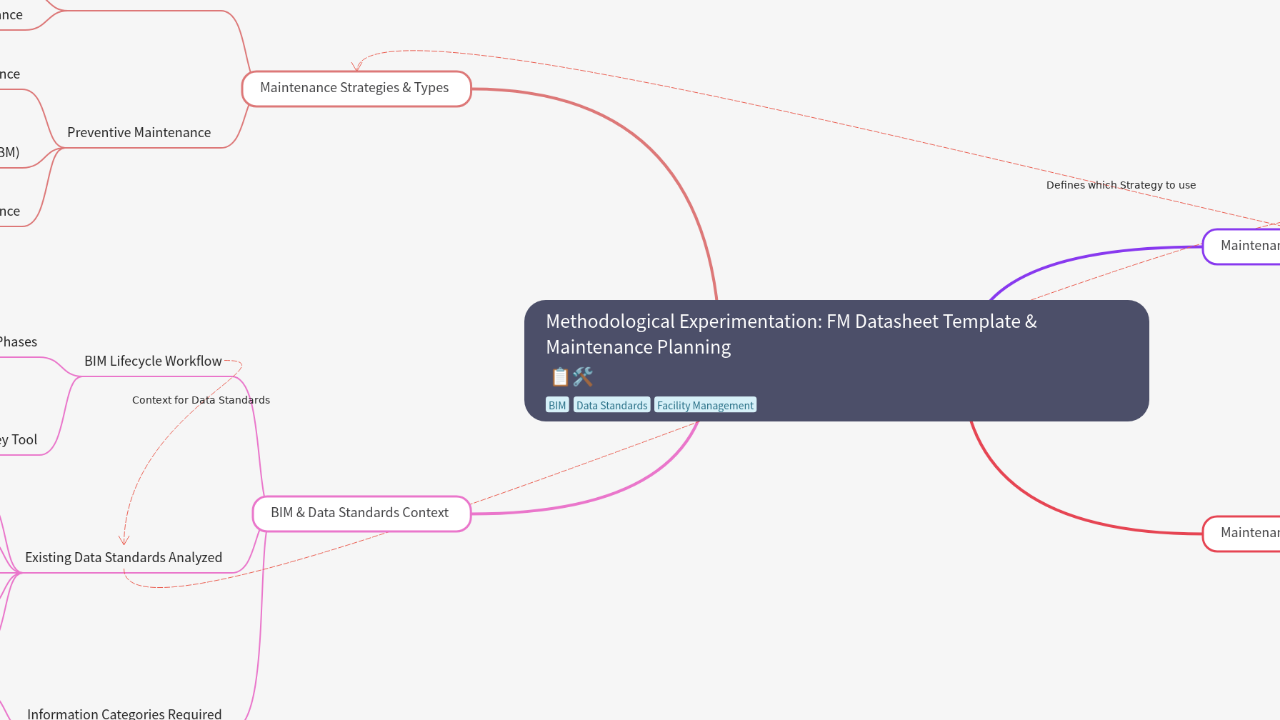Select the Existing Data Standards Analyzed node

click(x=124, y=558)
